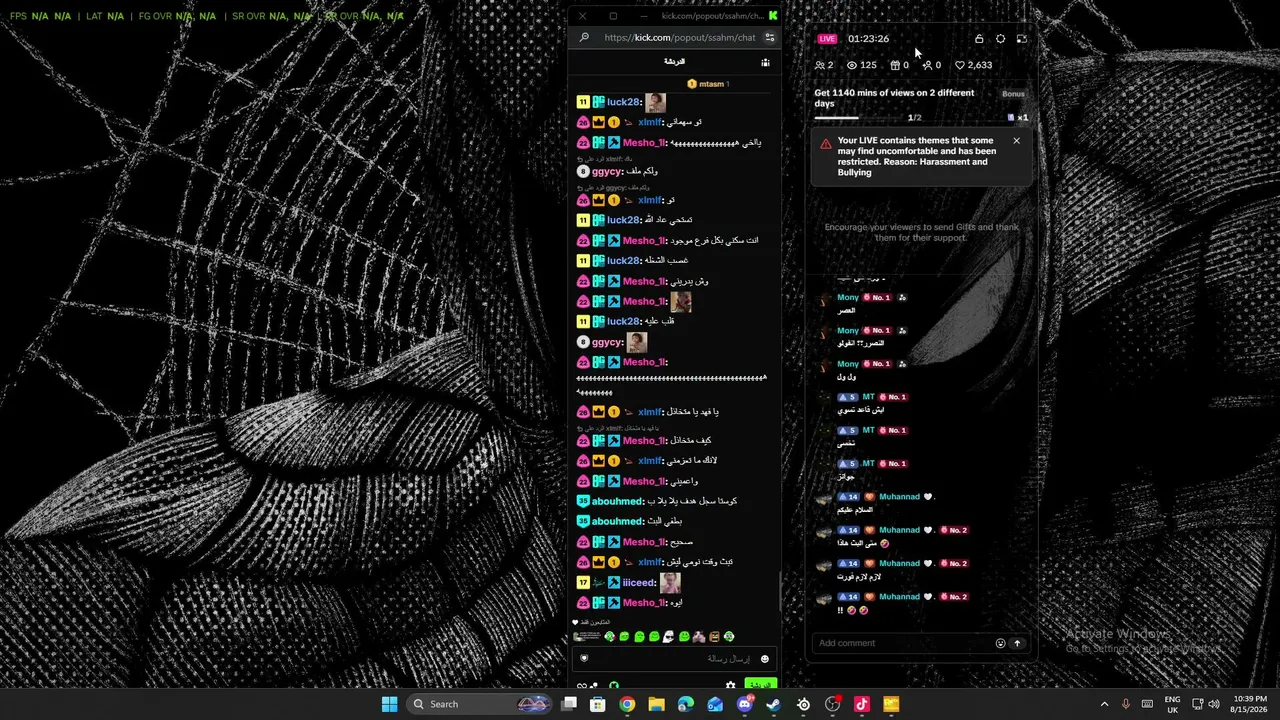Click the pinned mtasm gifter name

711,84
